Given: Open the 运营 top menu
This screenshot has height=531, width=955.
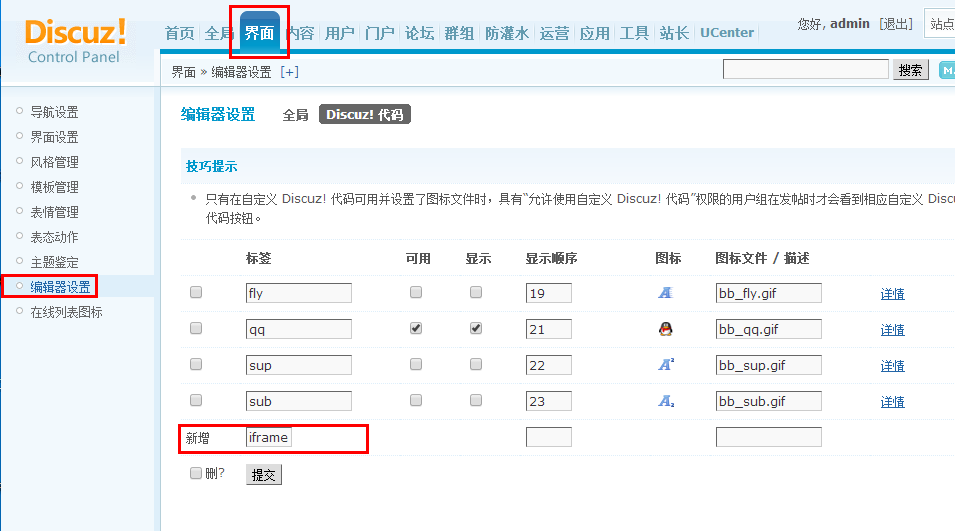Looking at the screenshot, I should 554,33.
